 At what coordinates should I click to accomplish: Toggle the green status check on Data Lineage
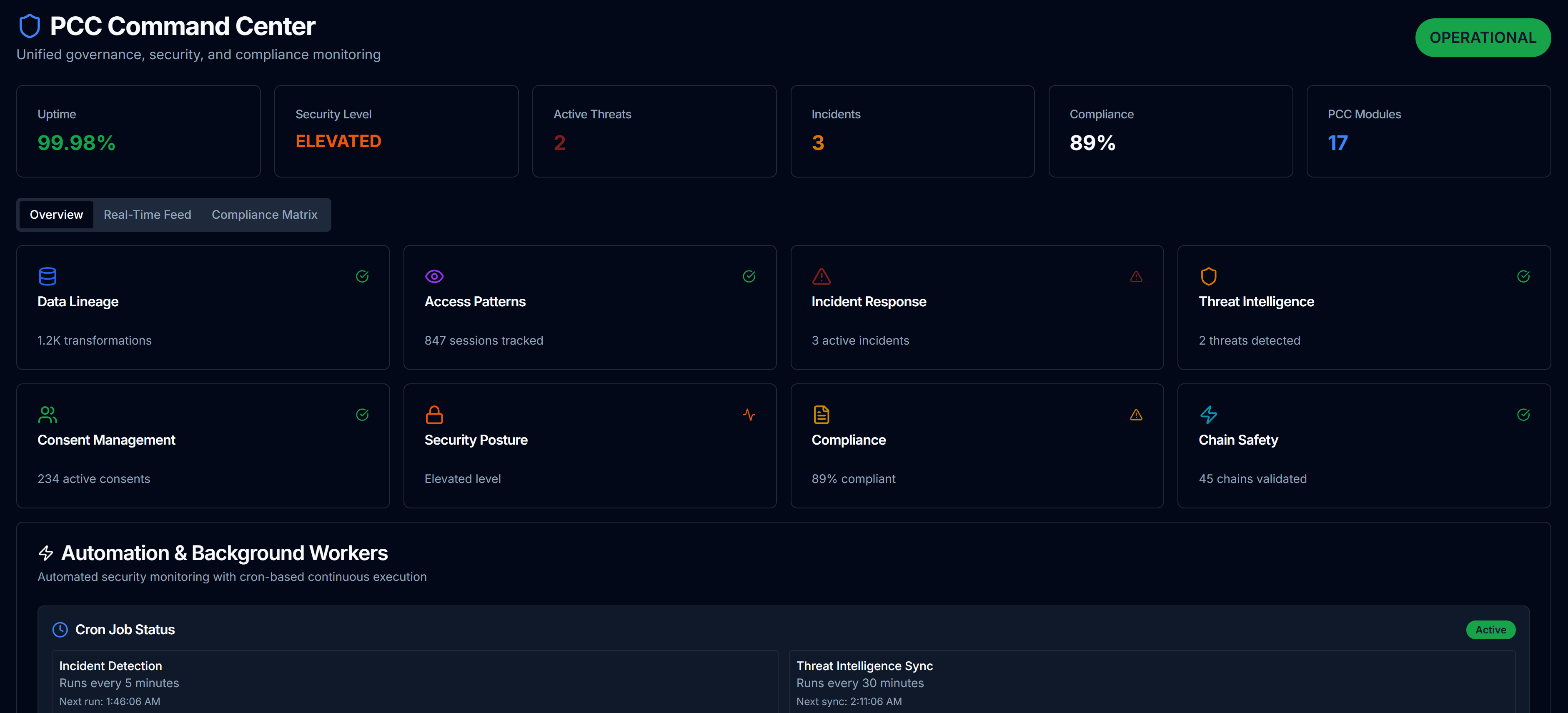tap(362, 275)
